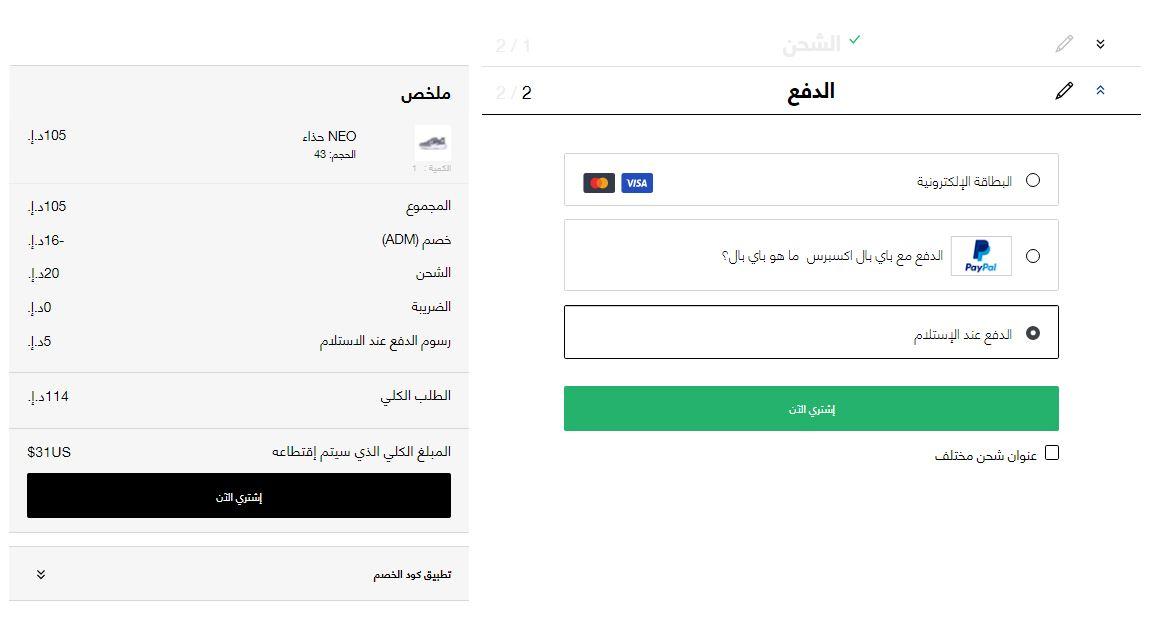Tick the عنوان شحن مختلف checkbox
1163x629 pixels.
(x=1051, y=453)
